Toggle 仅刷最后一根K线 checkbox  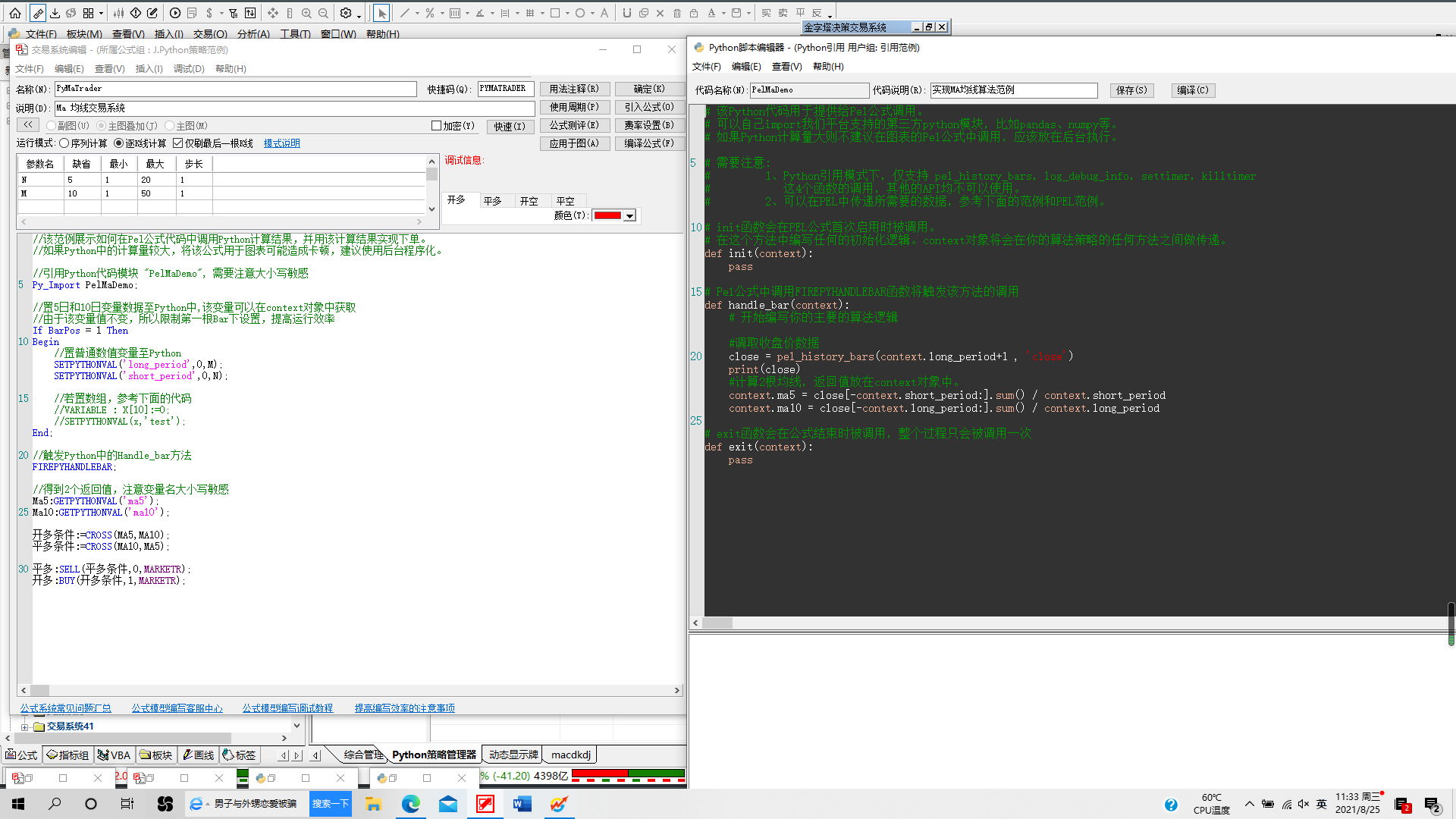pos(178,143)
